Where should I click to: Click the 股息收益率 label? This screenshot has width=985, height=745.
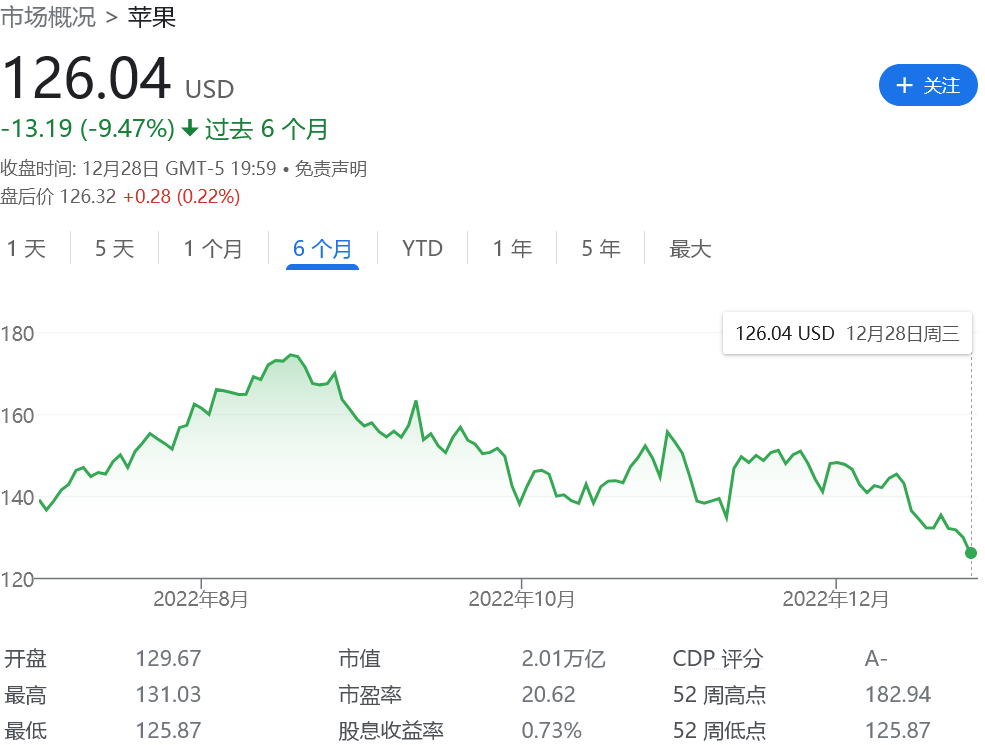tap(391, 730)
